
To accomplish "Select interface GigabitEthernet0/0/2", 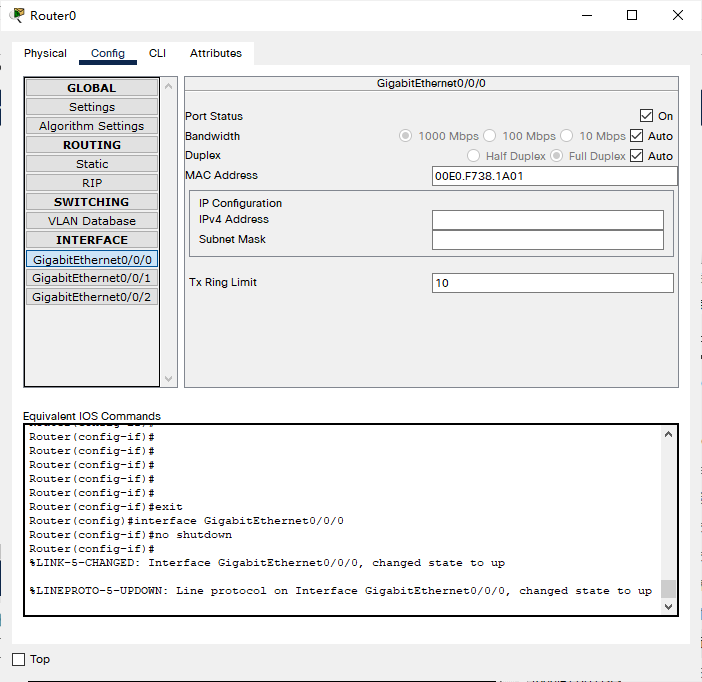I will 92,297.
